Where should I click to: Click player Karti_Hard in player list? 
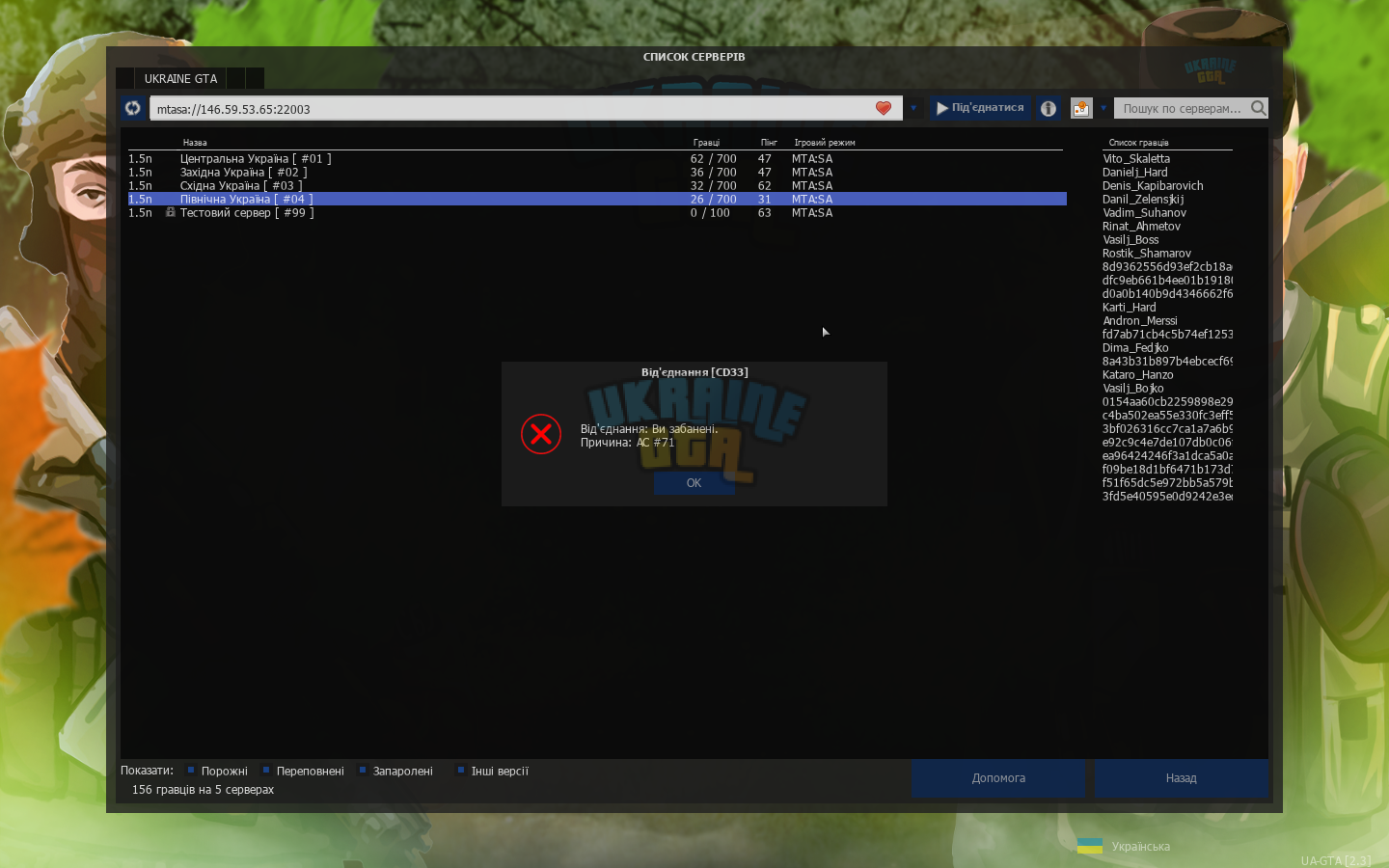pyautogui.click(x=1130, y=308)
